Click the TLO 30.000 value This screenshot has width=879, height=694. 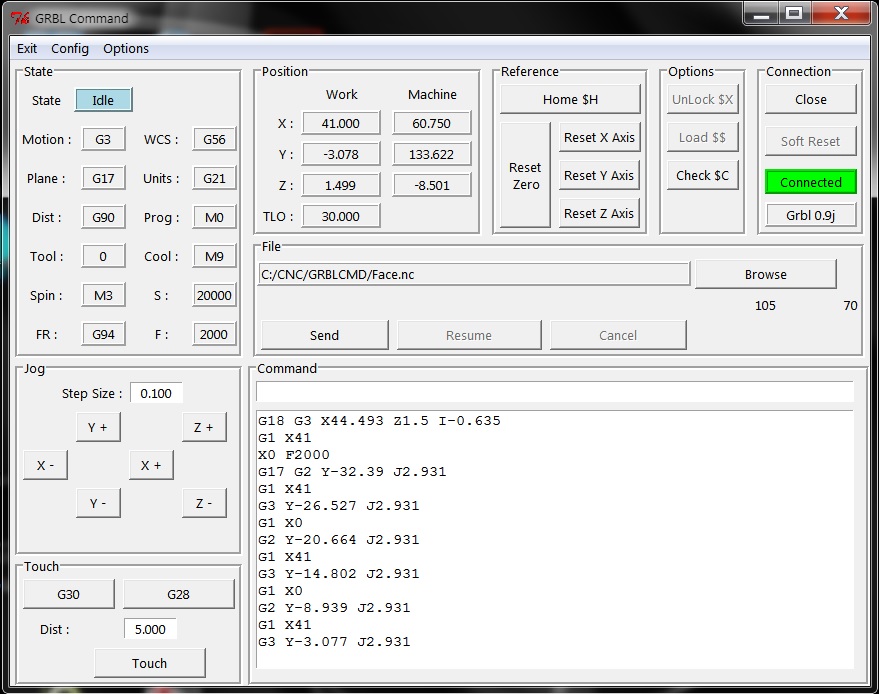coord(341,216)
